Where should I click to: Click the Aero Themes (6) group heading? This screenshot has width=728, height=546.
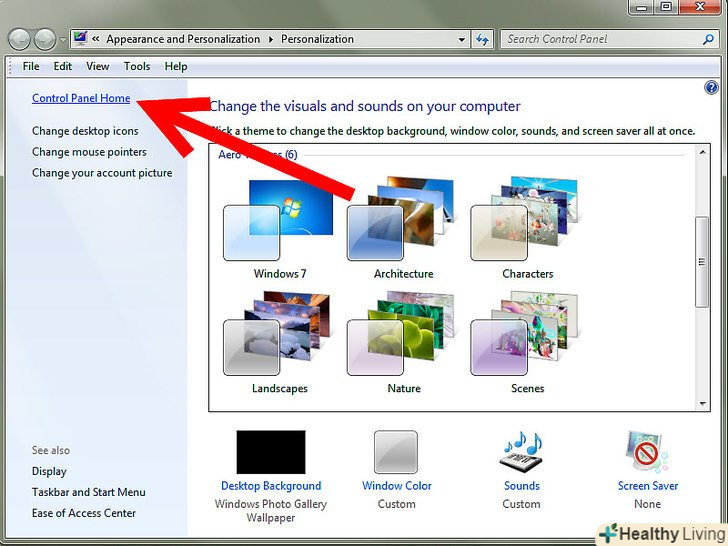click(258, 154)
